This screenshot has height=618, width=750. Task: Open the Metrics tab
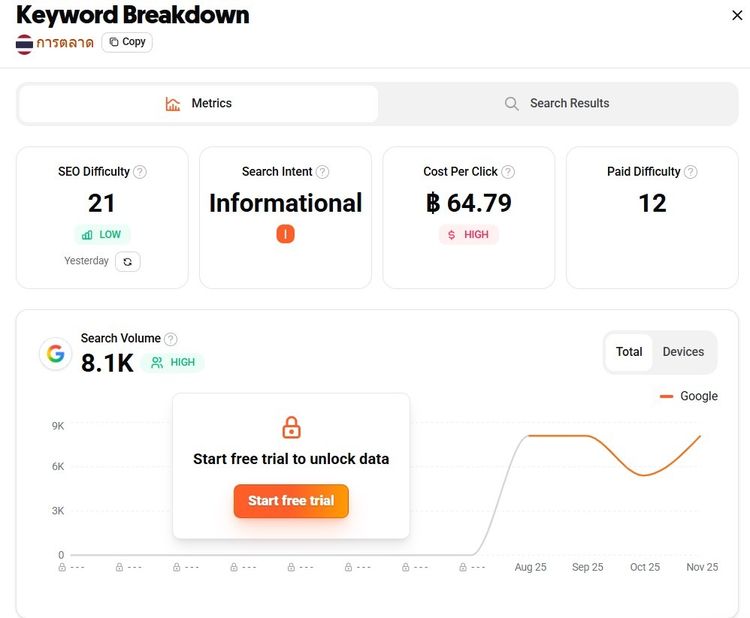coord(198,104)
